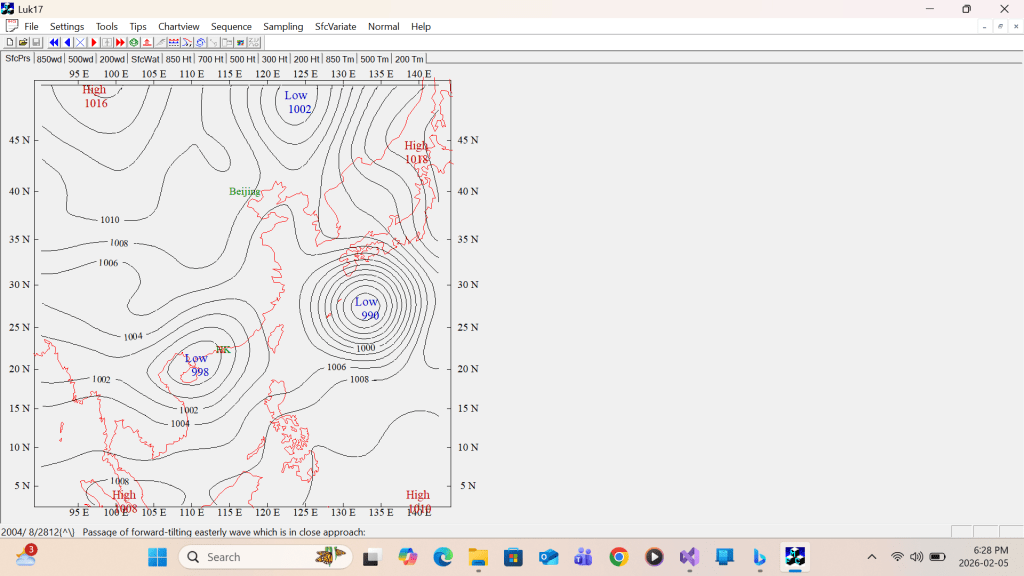Switch to the SfcWat tab
Screen dimensions: 1024x576
click(x=145, y=59)
